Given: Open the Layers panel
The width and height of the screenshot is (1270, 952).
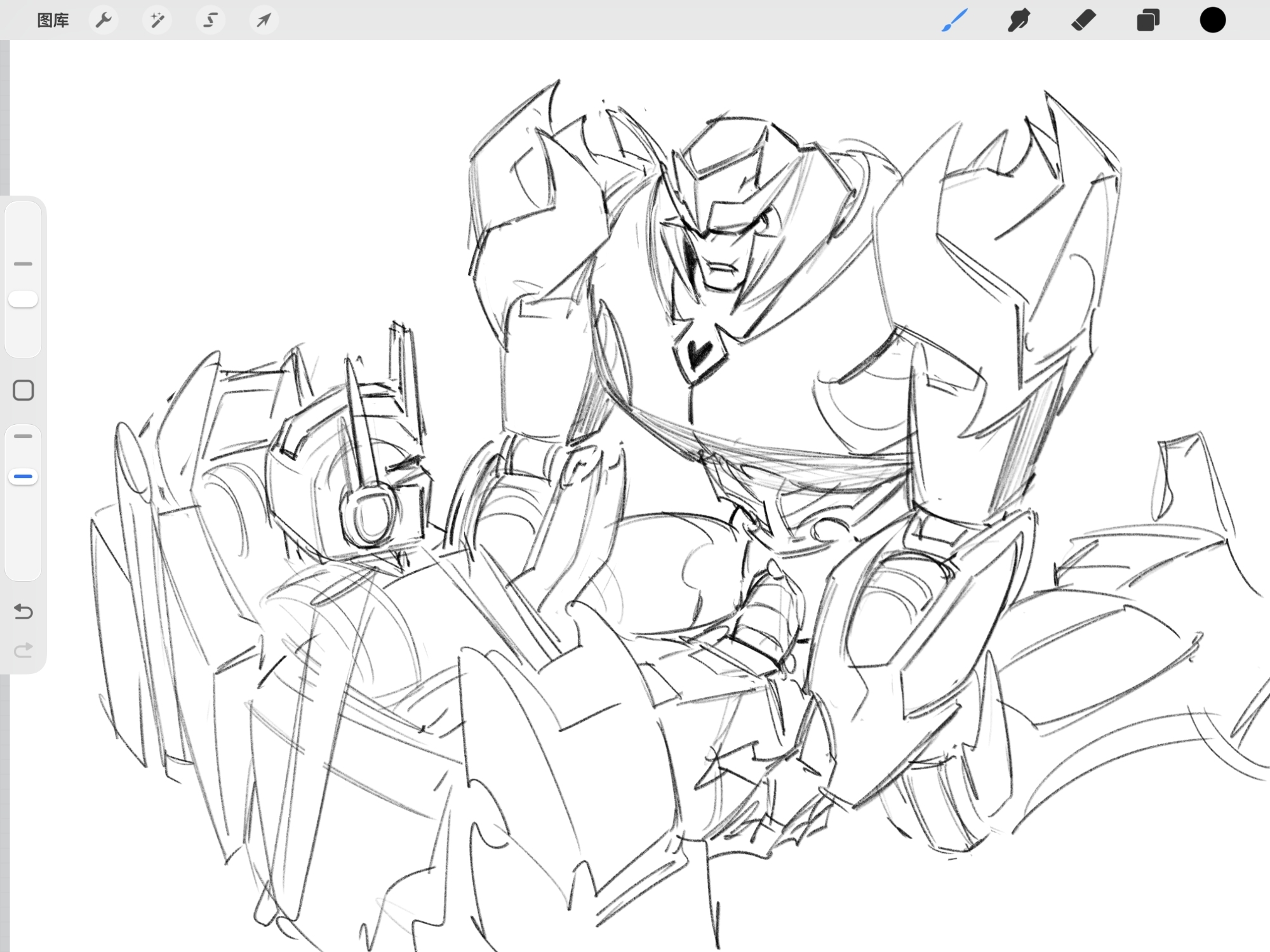Looking at the screenshot, I should (1148, 20).
